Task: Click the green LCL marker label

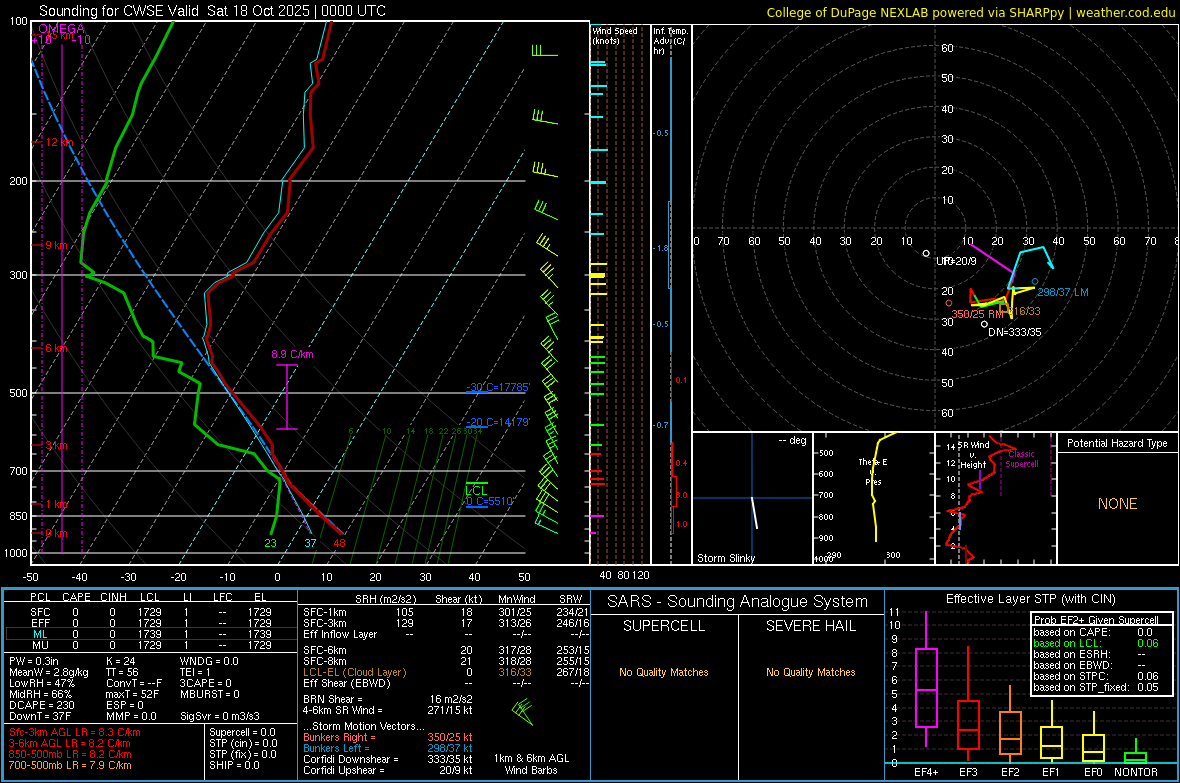Action: tap(476, 491)
